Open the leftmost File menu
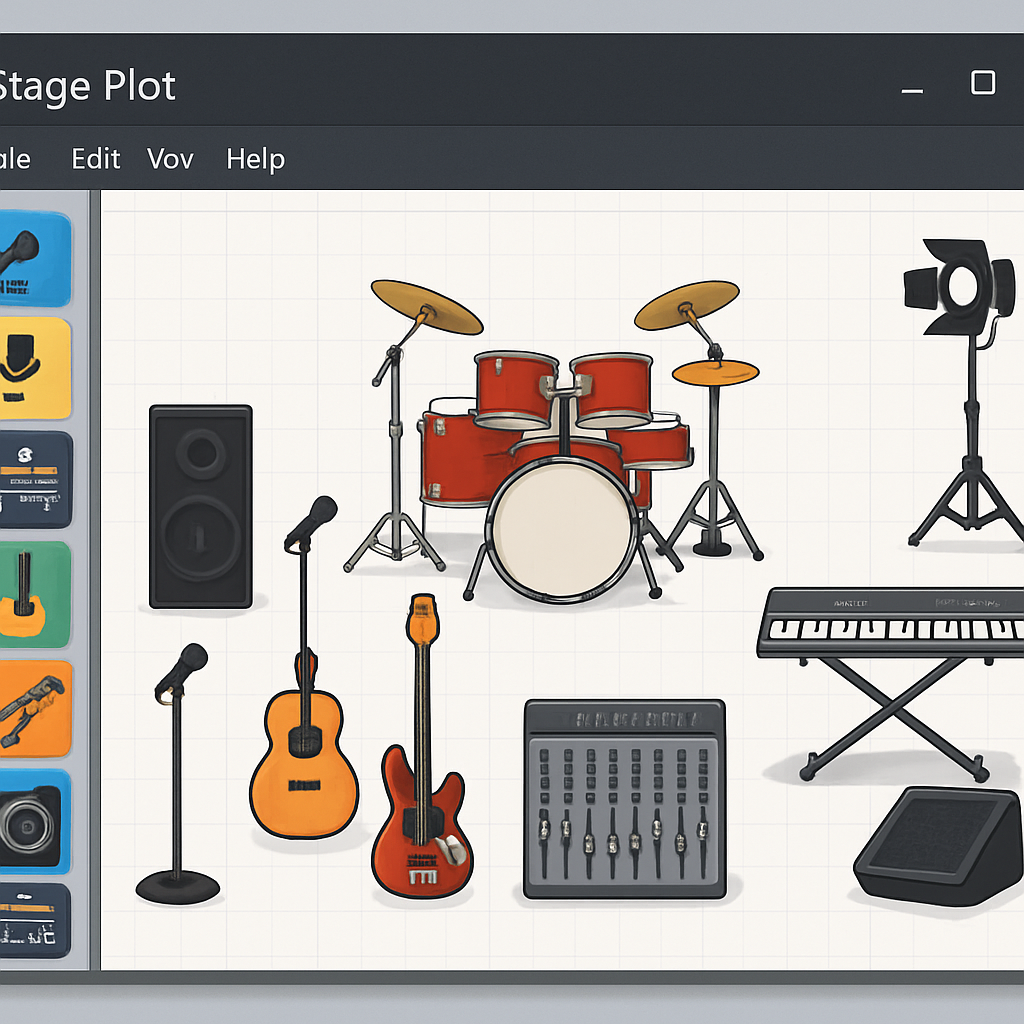 [15, 159]
